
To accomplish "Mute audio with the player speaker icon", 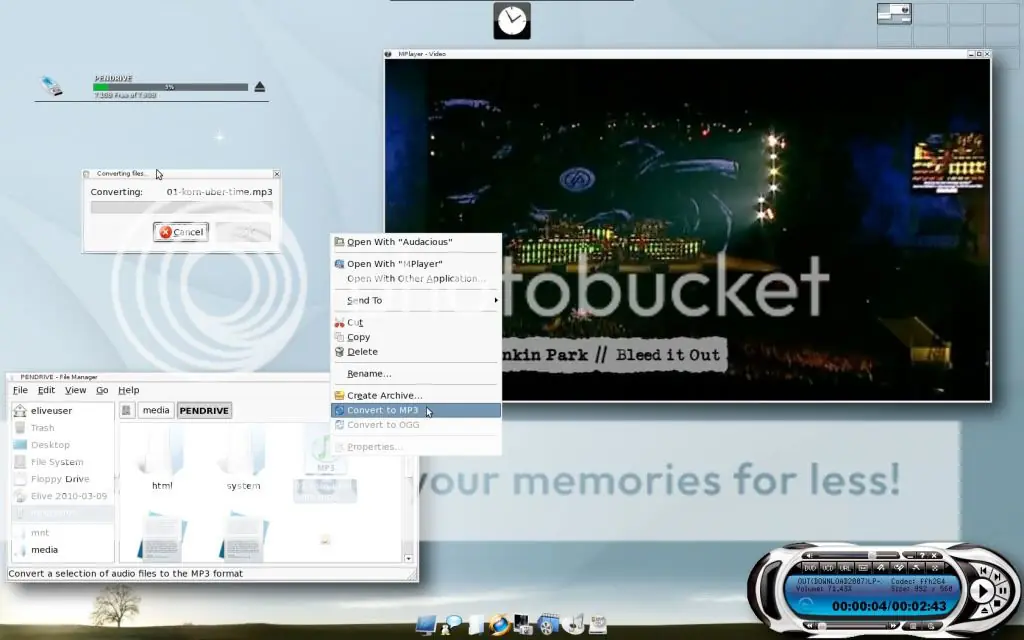I will coord(810,555).
